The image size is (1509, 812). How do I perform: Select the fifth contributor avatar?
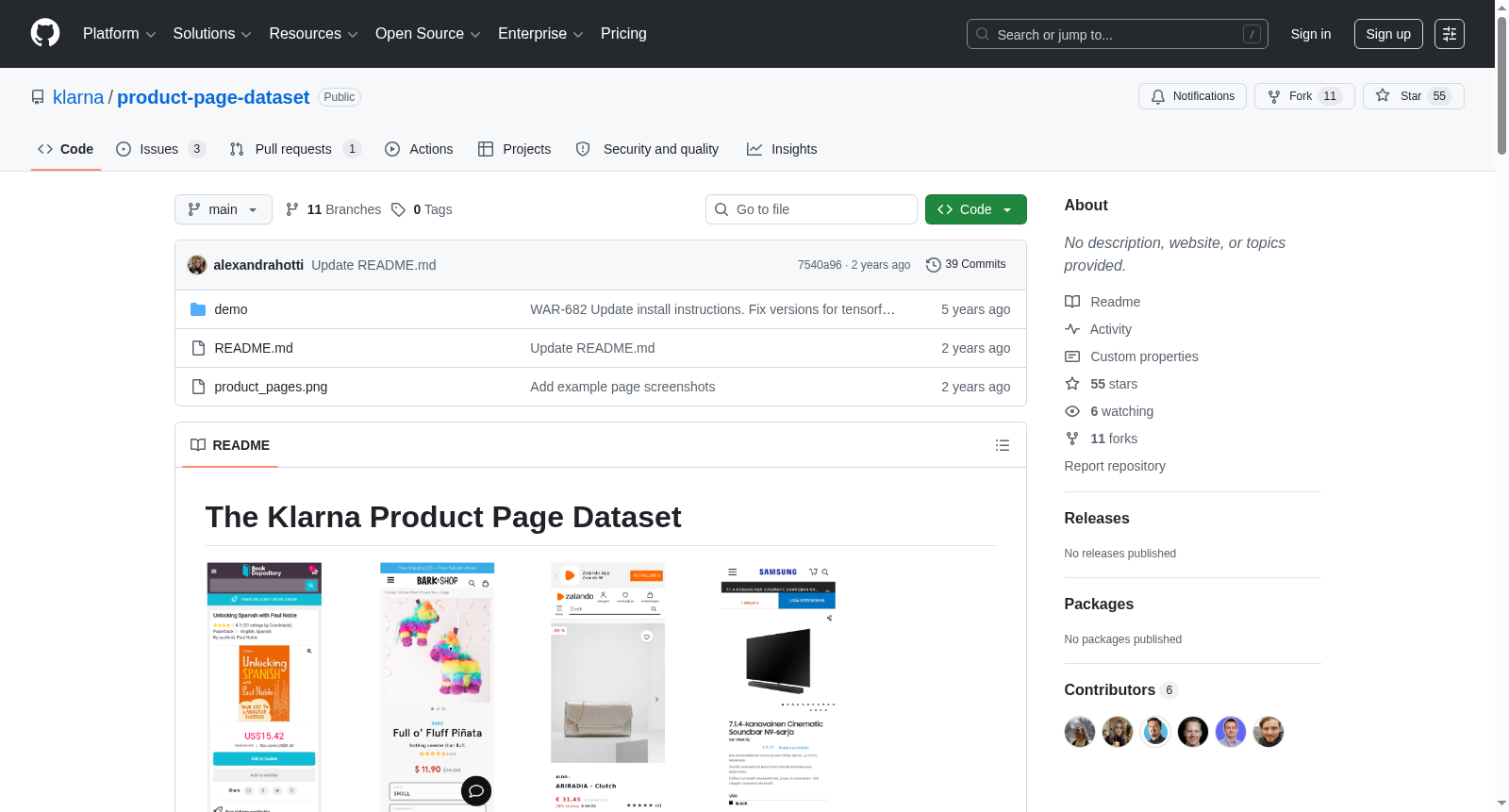point(1231,732)
